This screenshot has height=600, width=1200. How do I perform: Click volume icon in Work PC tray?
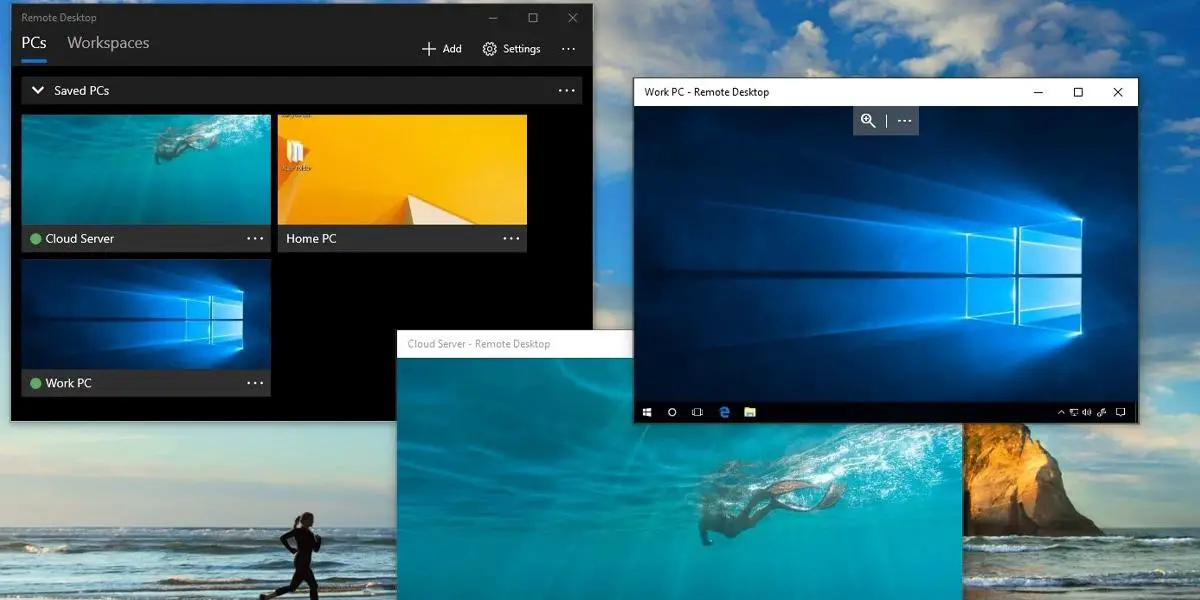[x=1085, y=412]
